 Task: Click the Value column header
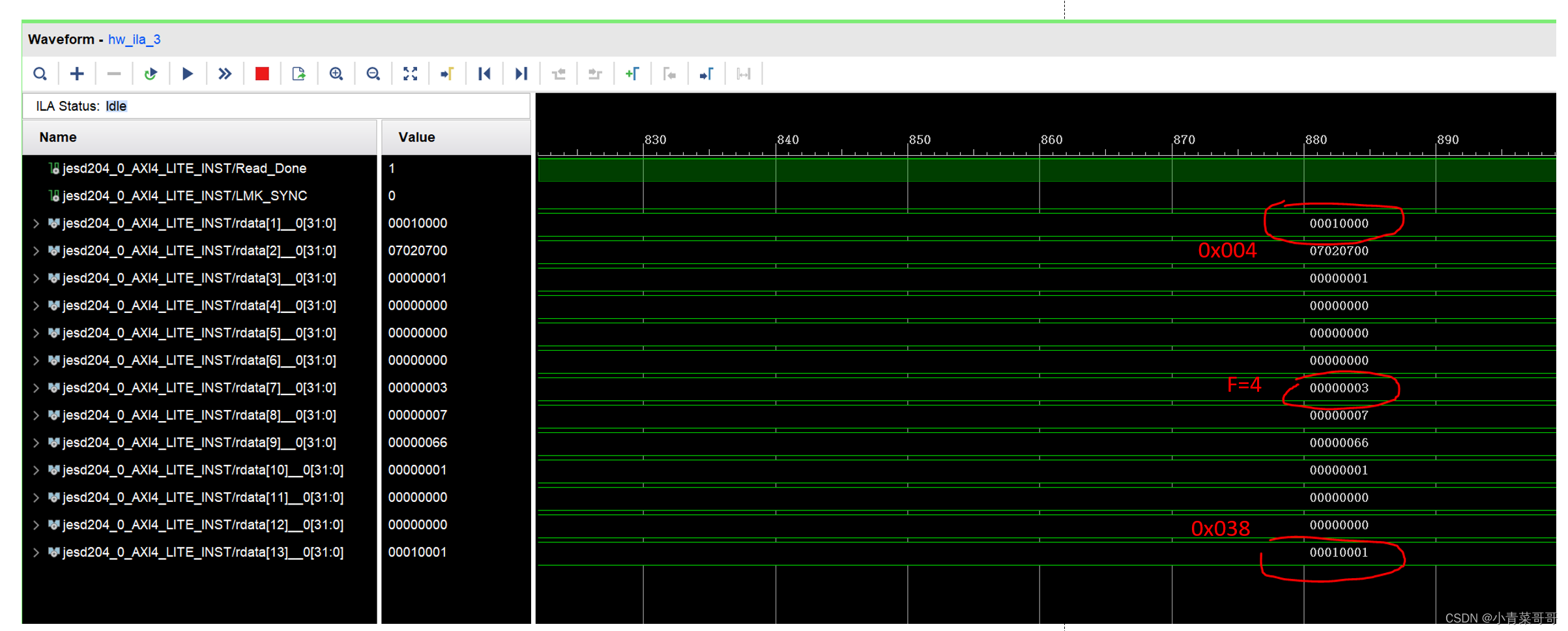456,137
